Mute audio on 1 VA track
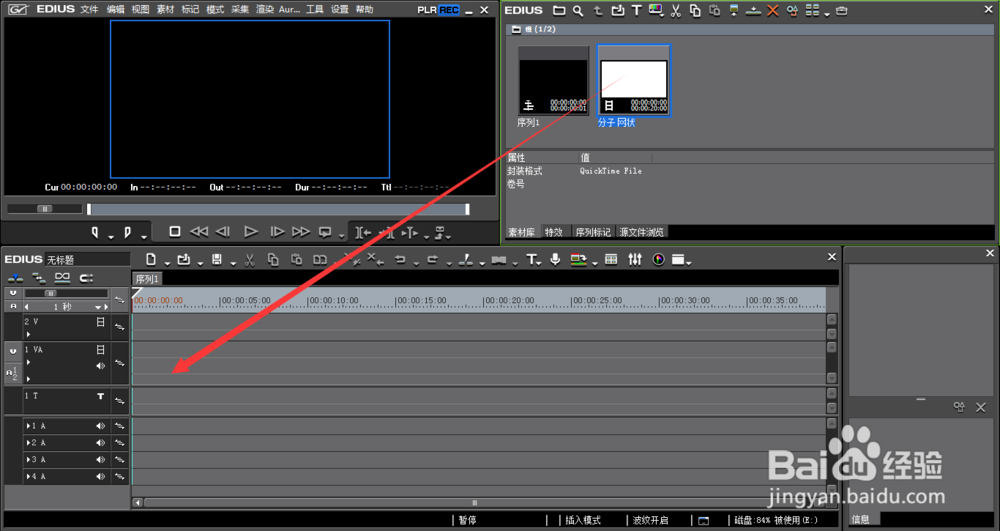The height and width of the screenshot is (531, 1000). (100, 366)
